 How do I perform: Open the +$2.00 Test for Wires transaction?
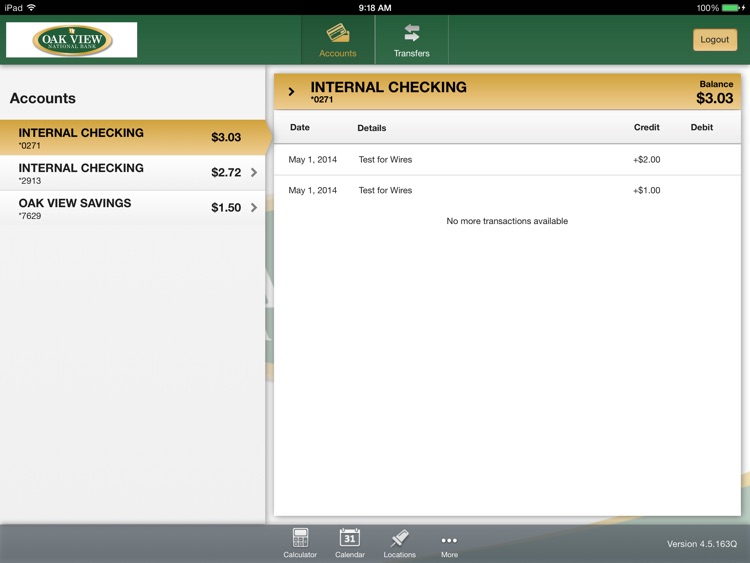click(x=507, y=160)
